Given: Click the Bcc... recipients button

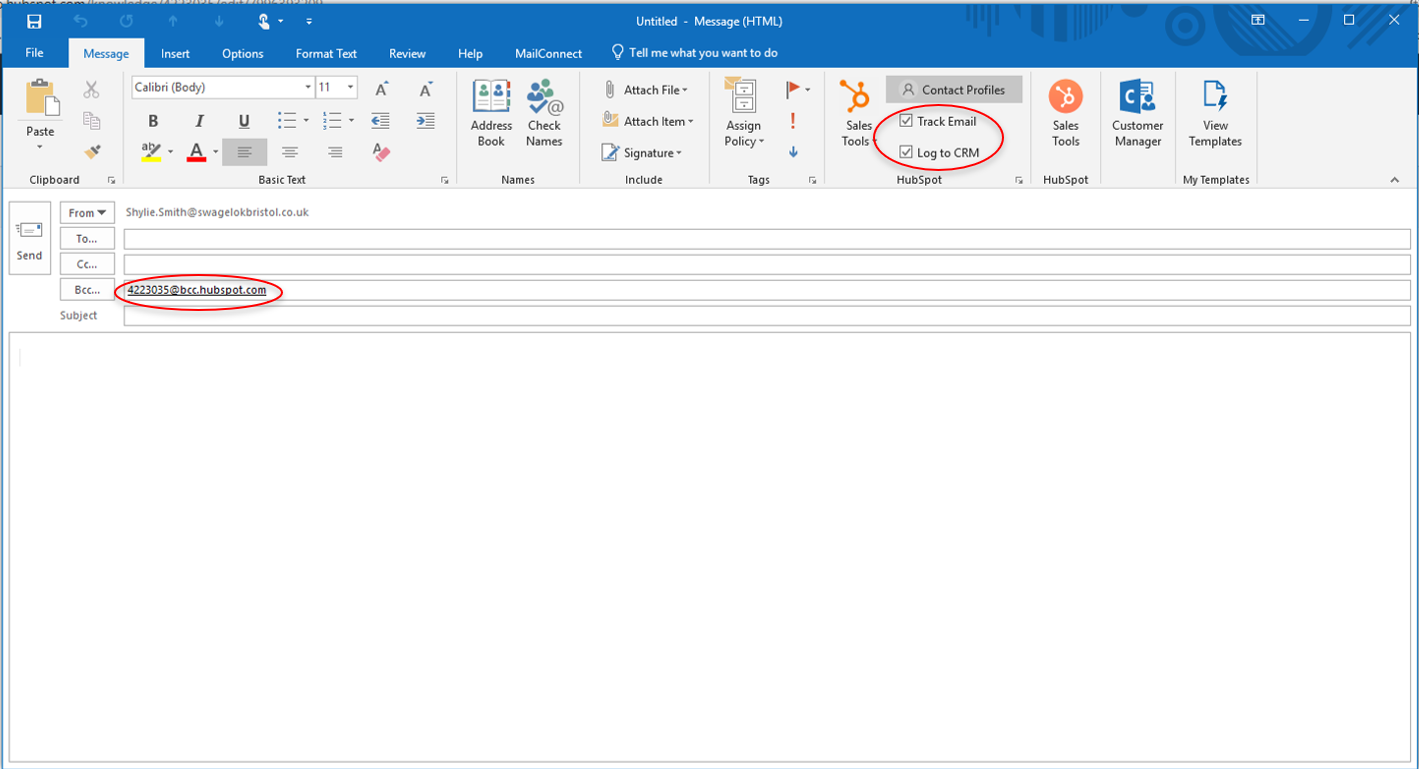Looking at the screenshot, I should 88,290.
